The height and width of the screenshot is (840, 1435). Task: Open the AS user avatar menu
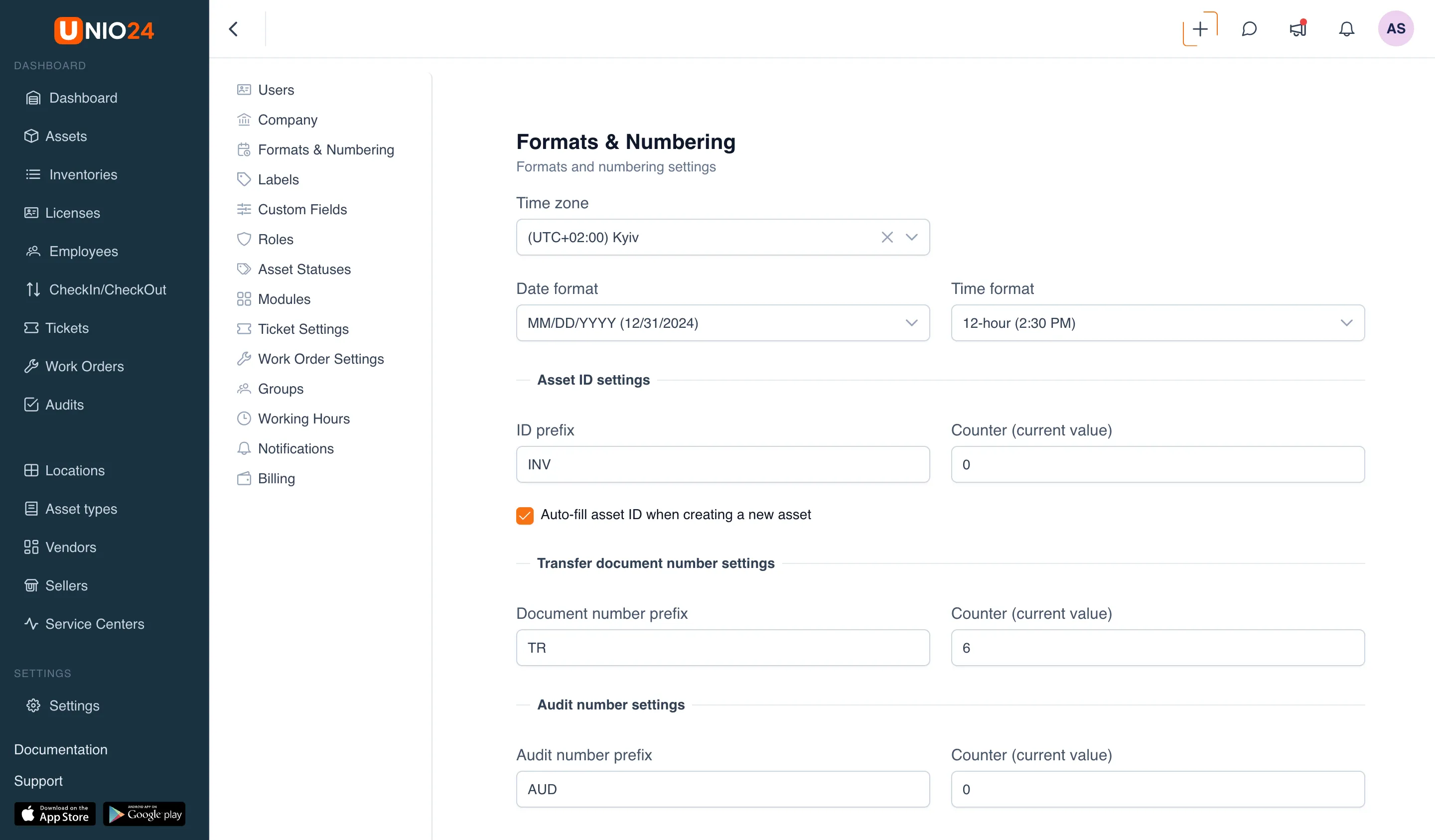tap(1396, 29)
